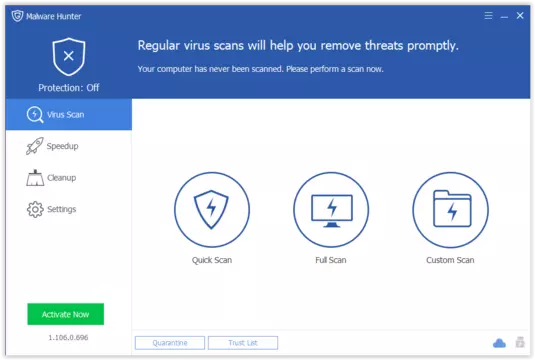Launch Full Scan monitor icon

pyautogui.click(x=331, y=210)
